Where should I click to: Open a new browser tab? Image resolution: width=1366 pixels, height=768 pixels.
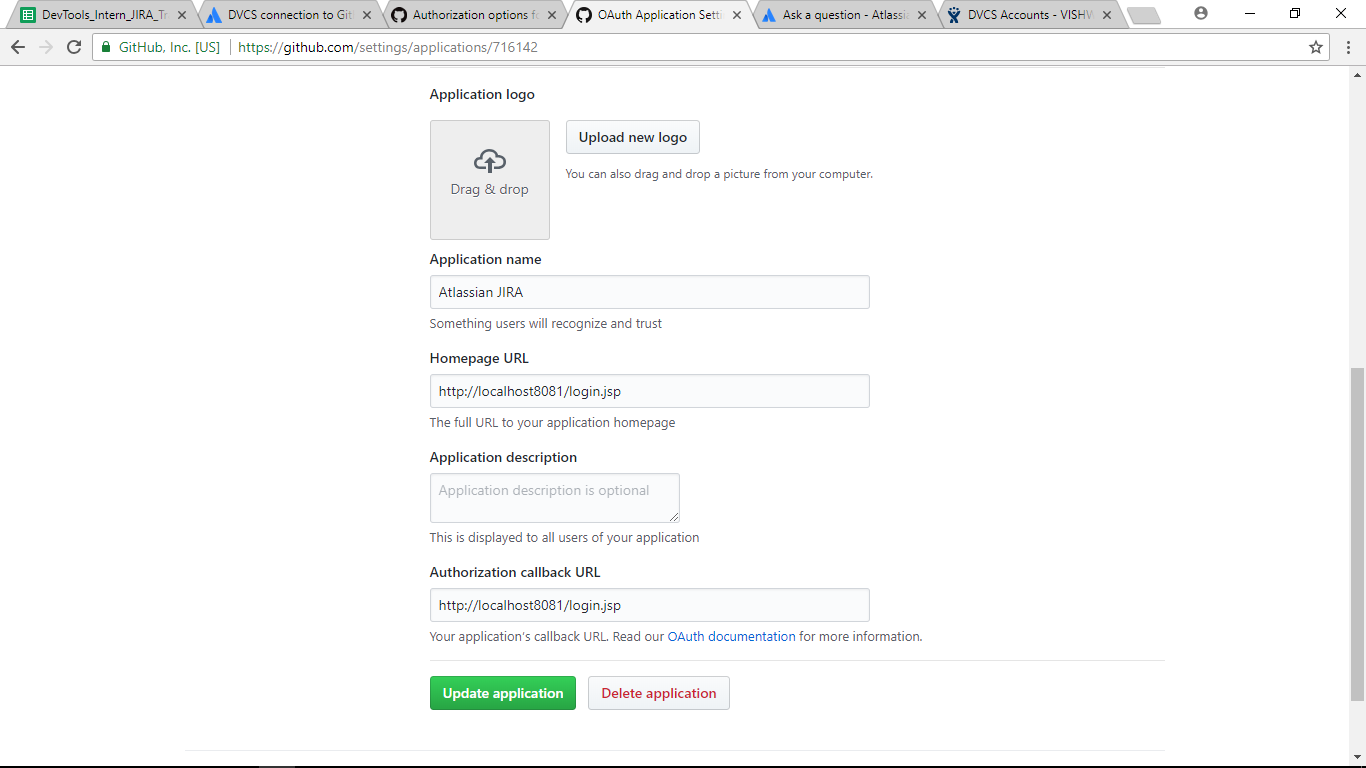(1143, 15)
